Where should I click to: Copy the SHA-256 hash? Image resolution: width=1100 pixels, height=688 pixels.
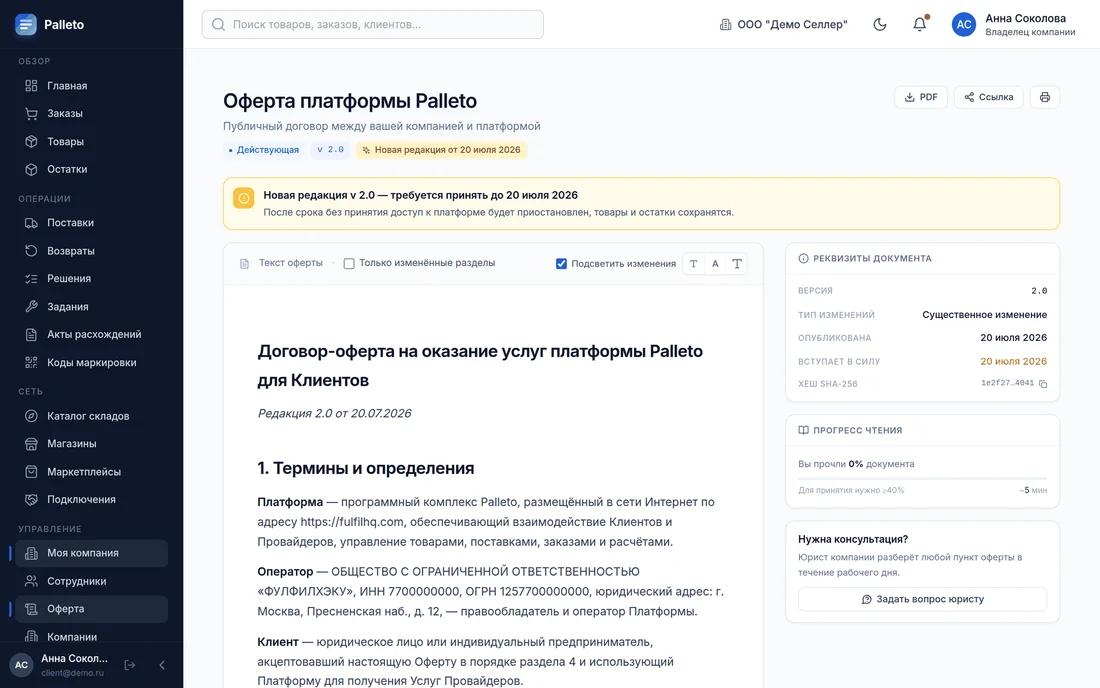(x=1043, y=384)
